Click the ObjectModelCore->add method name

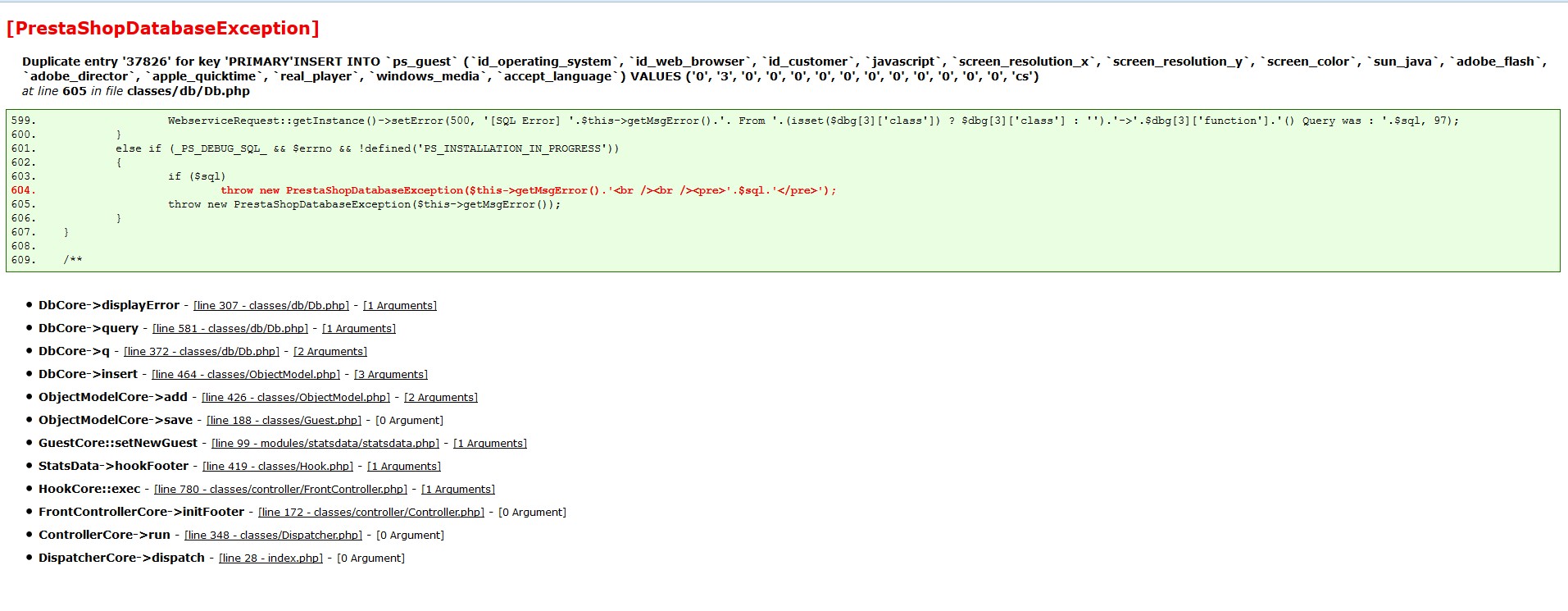(113, 397)
